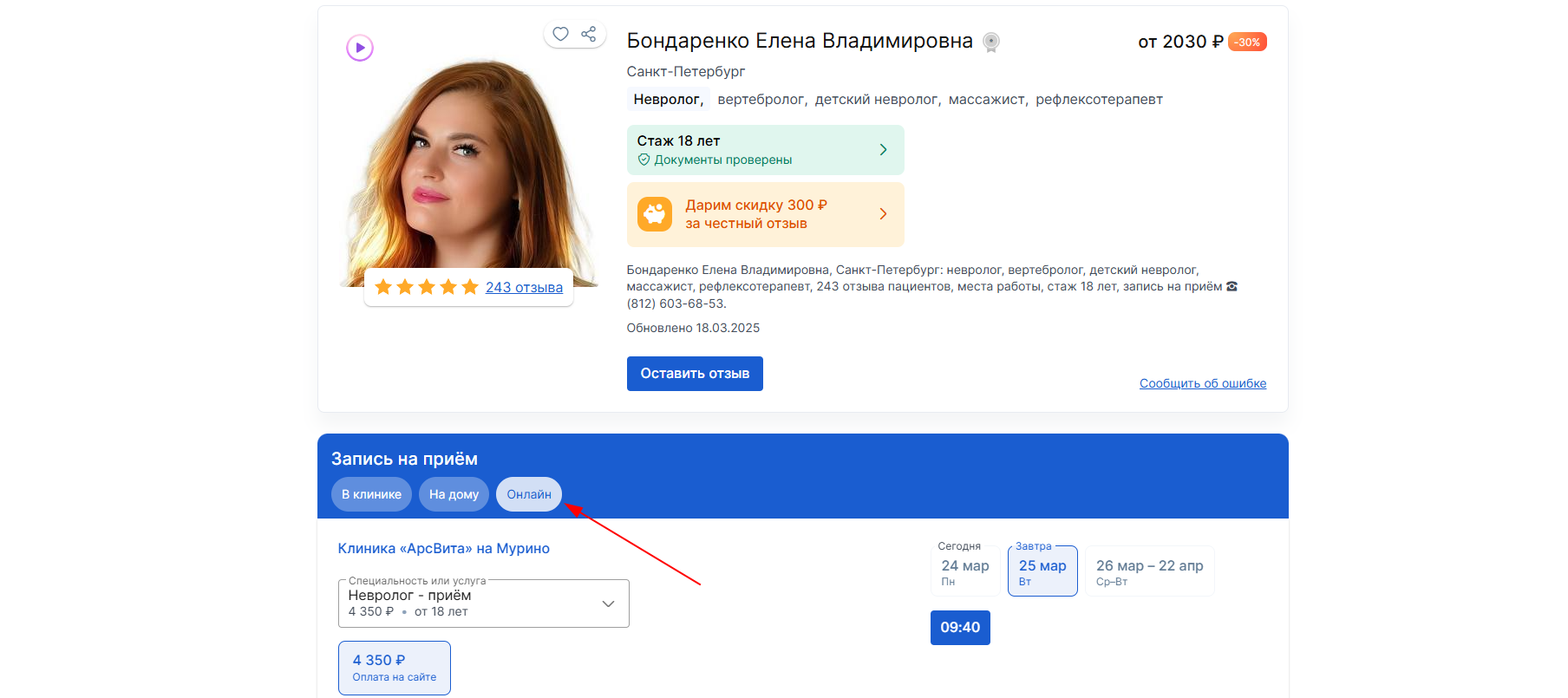This screenshot has width=1568, height=698.
Task: Open 'Клиника «АрсВита» на Мурино' link
Action: coord(444,548)
